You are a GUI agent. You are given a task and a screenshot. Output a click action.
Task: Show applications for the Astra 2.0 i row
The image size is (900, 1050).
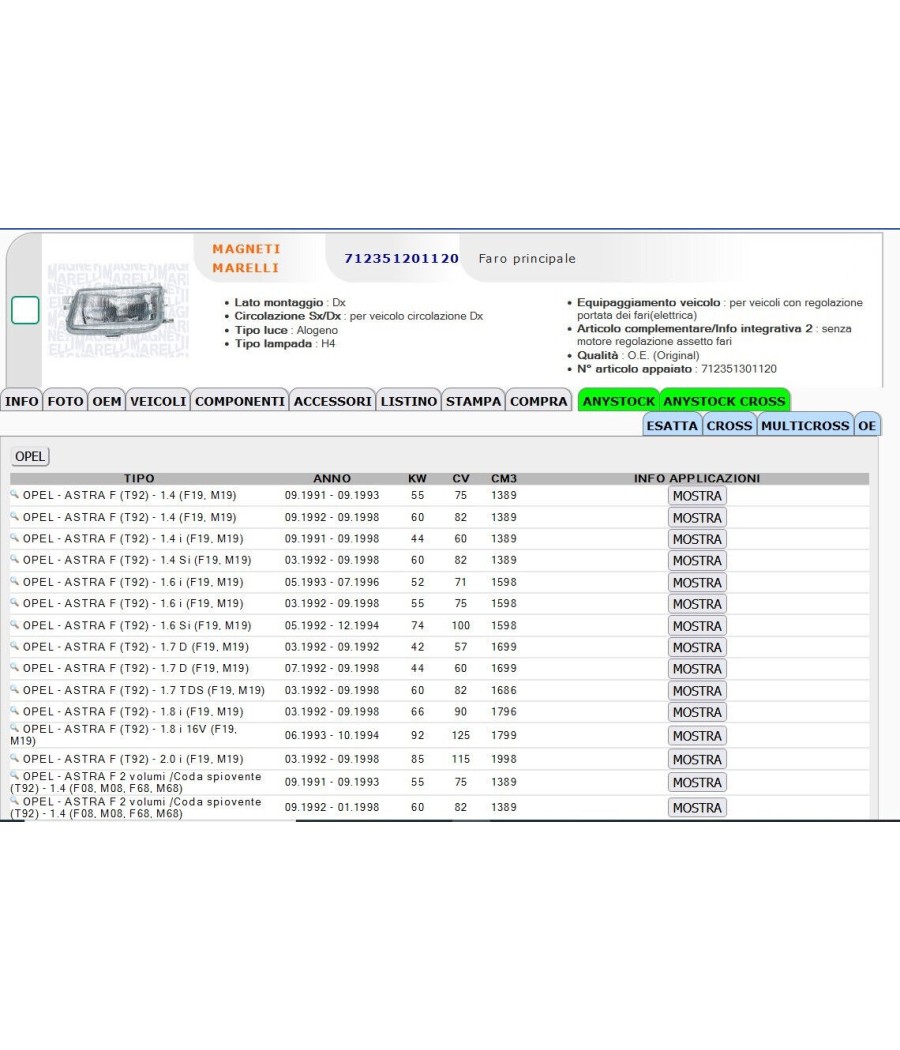697,759
